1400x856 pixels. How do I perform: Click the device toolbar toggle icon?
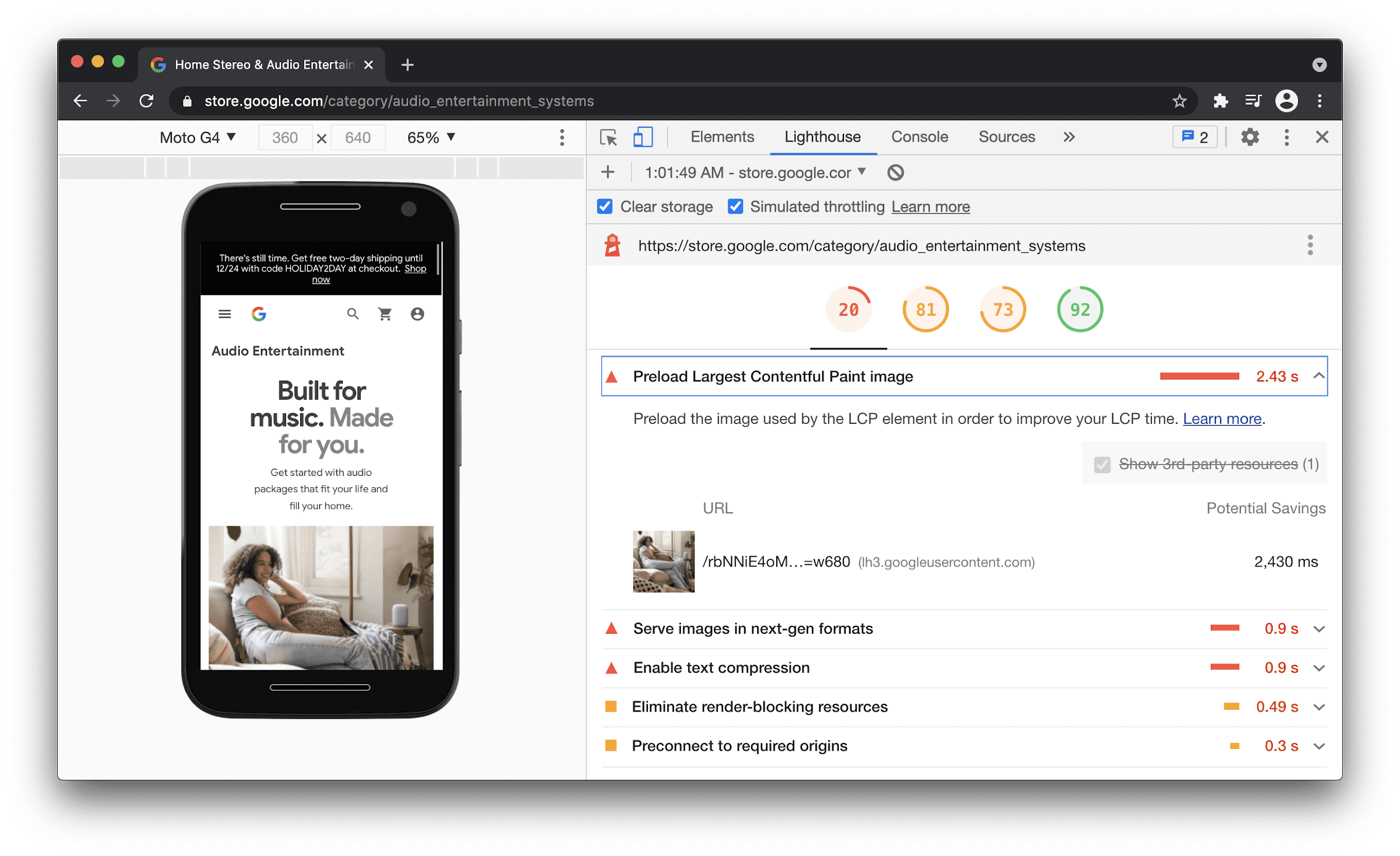pos(641,138)
